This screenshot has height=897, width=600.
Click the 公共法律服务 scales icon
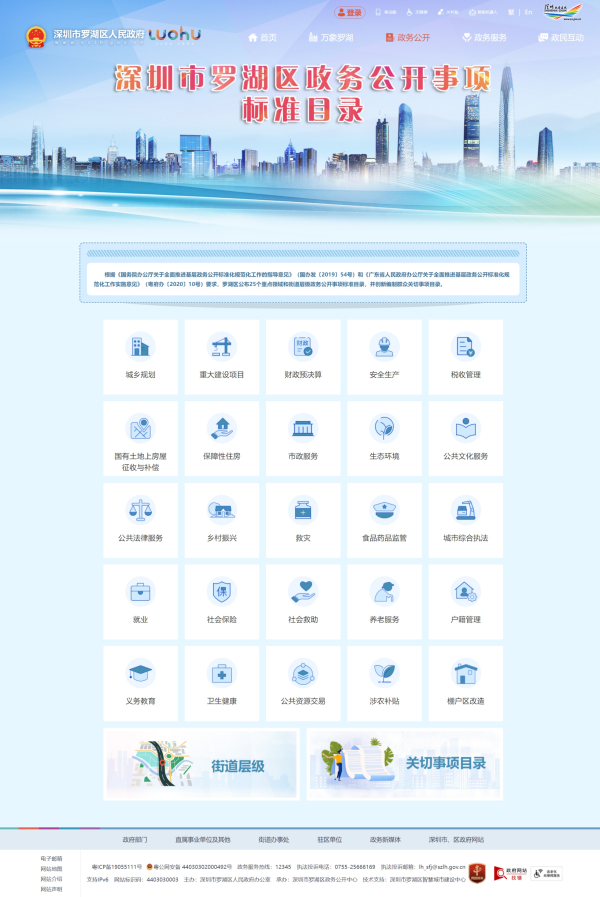140,510
